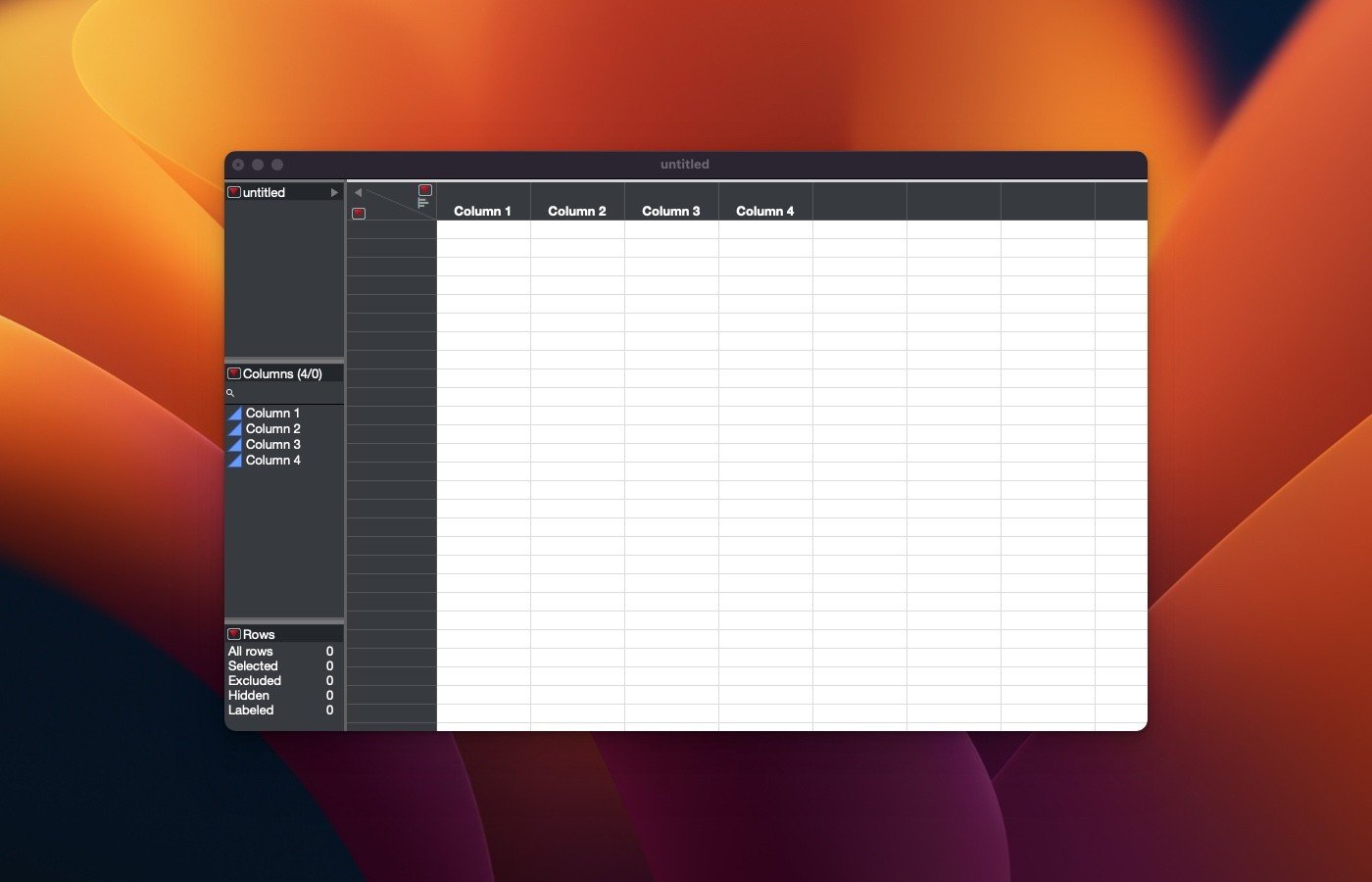Viewport: 1372px width, 882px height.
Task: Open the Columns (4/0) panel red triangle menu
Action: tap(234, 373)
